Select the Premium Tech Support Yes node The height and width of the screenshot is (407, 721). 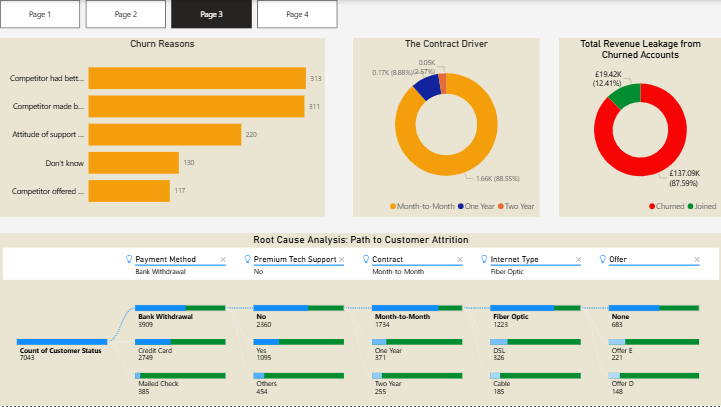coord(298,342)
